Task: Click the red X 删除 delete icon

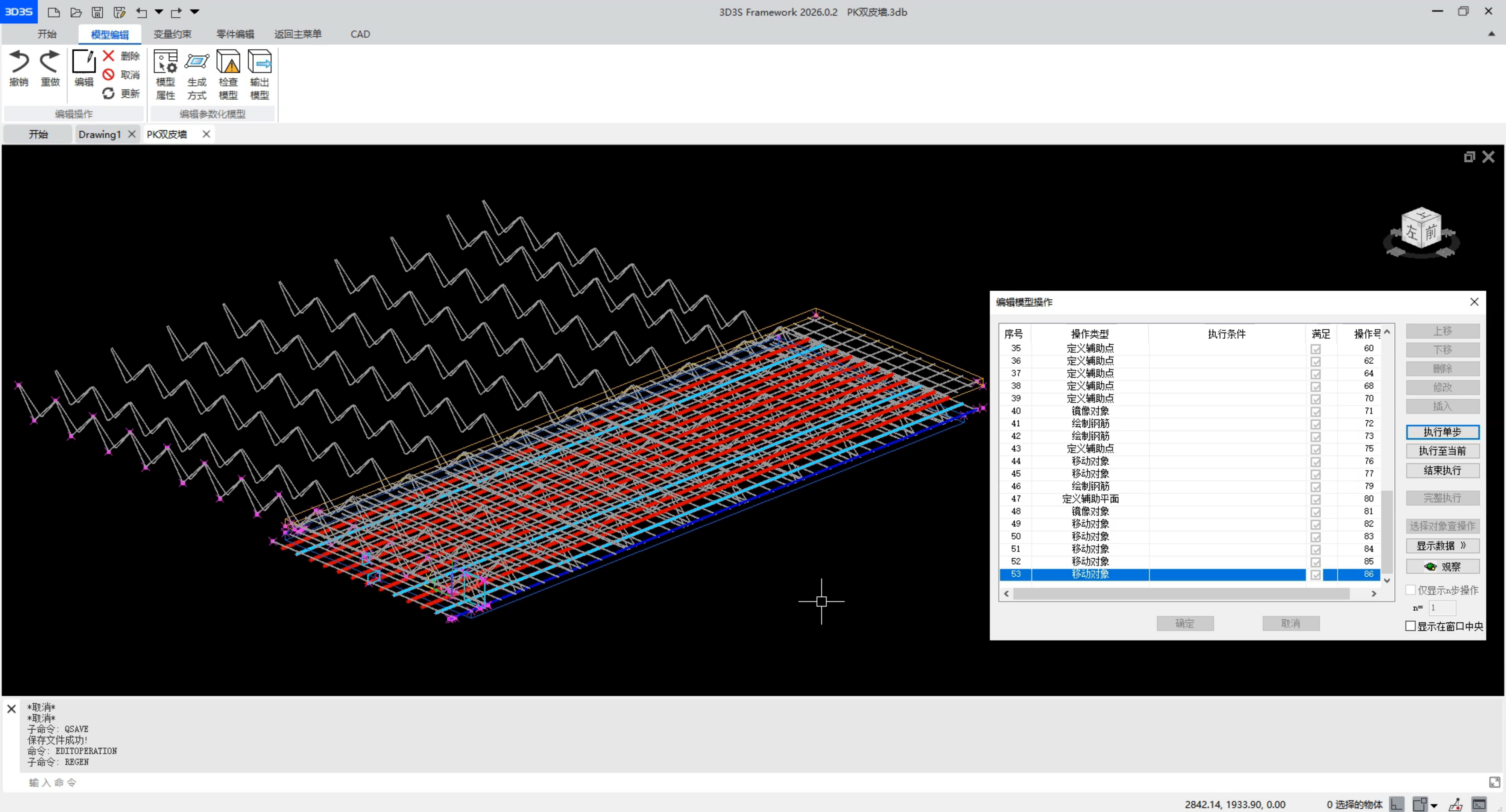Action: pos(109,56)
